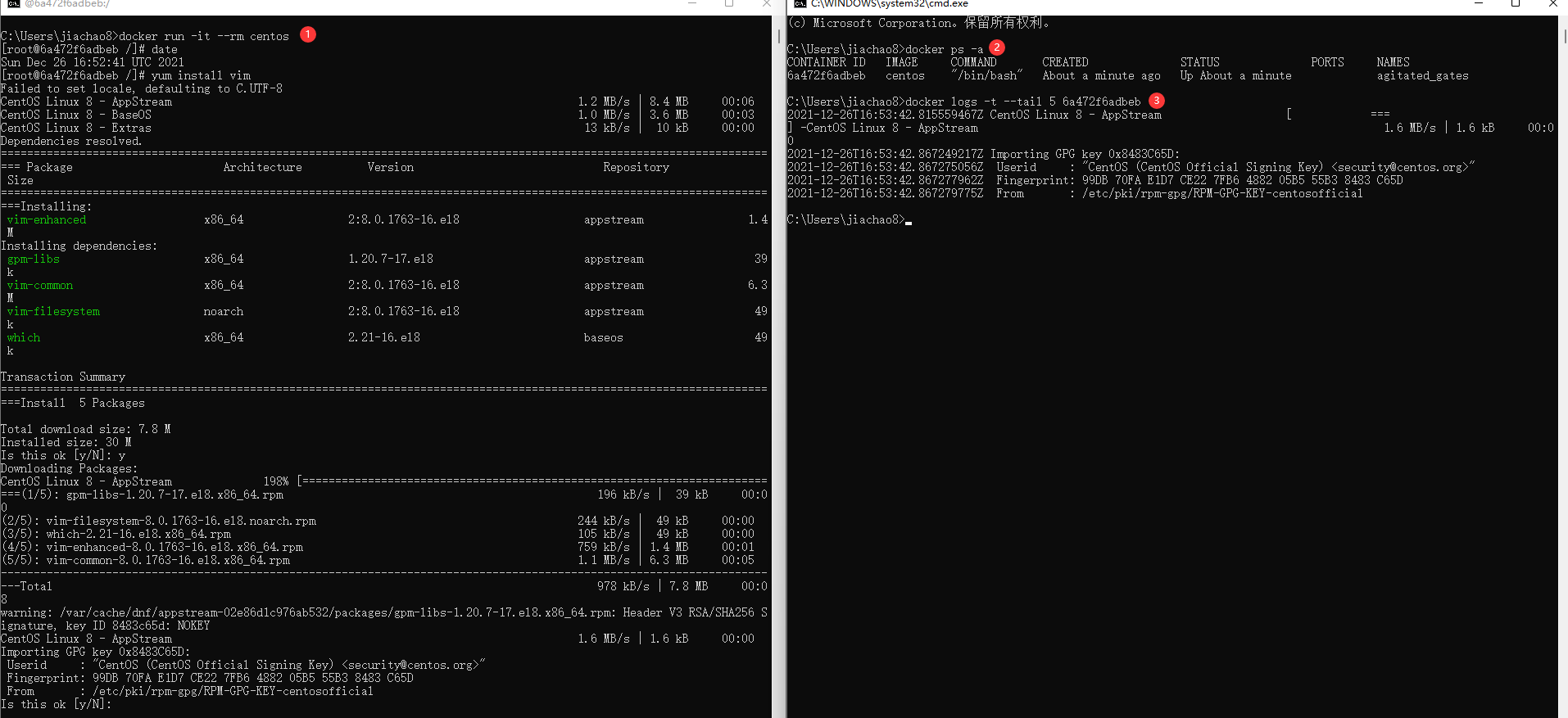
Task: Click the 'Up About a minute' status
Action: click(1236, 75)
